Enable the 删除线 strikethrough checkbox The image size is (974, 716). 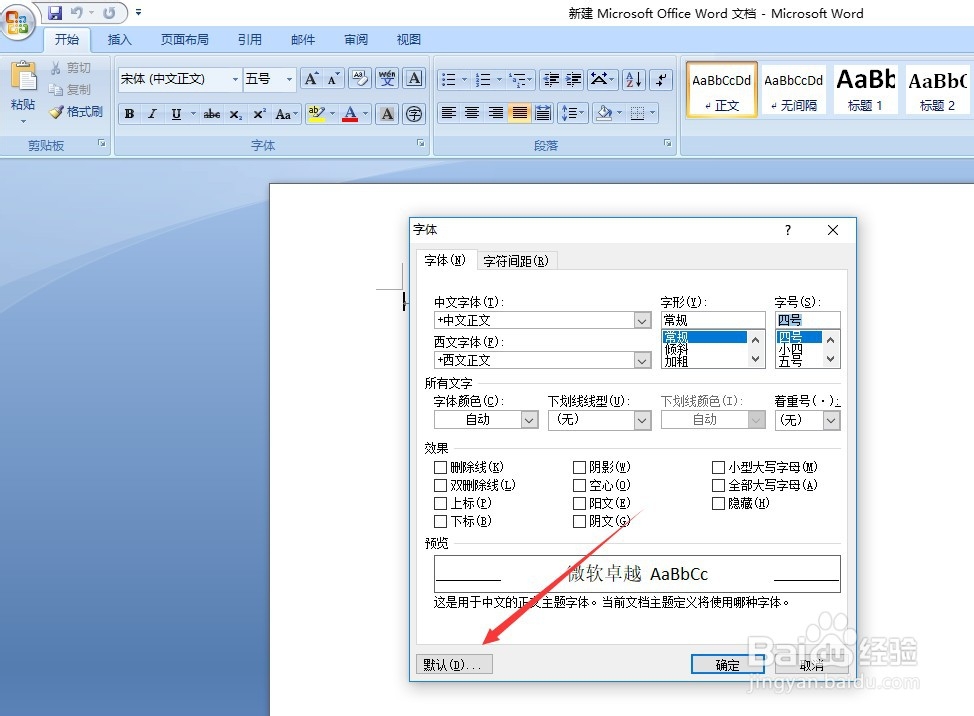point(439,466)
